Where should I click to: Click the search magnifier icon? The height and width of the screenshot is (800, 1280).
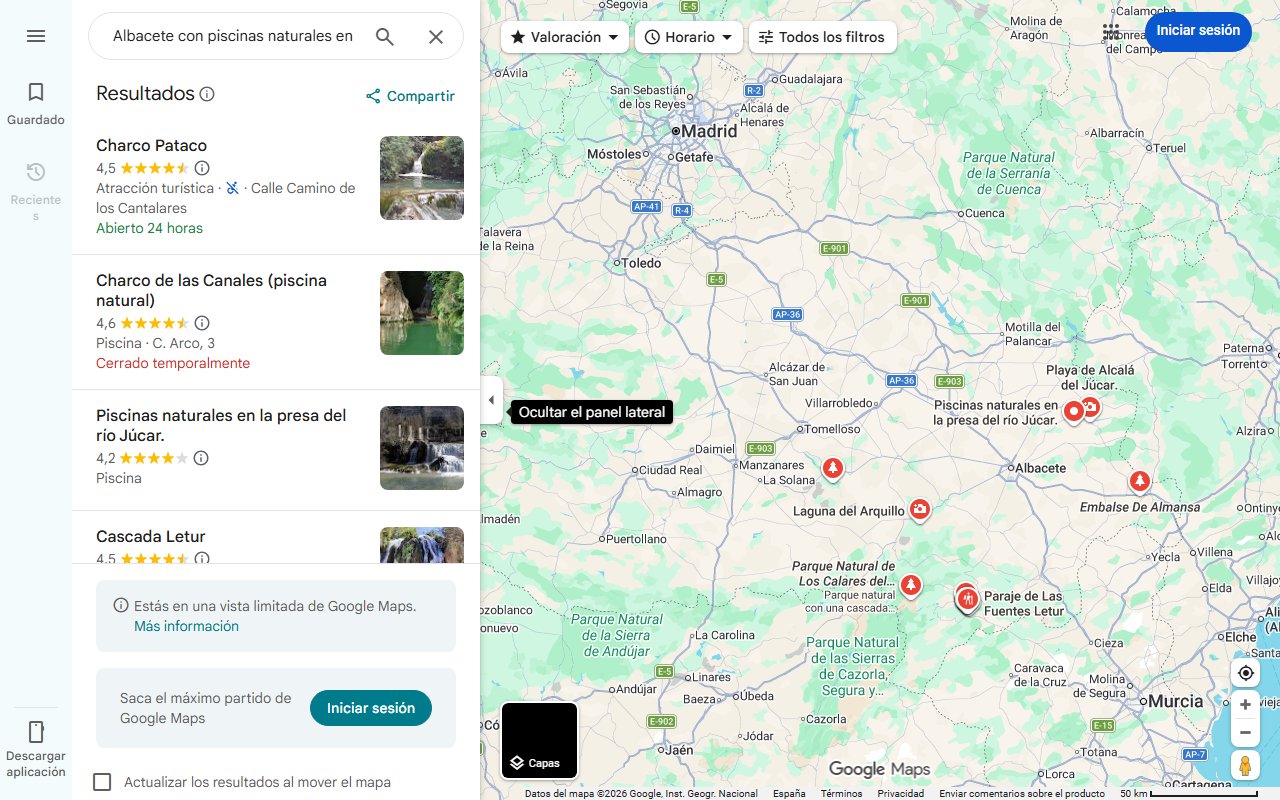point(384,36)
